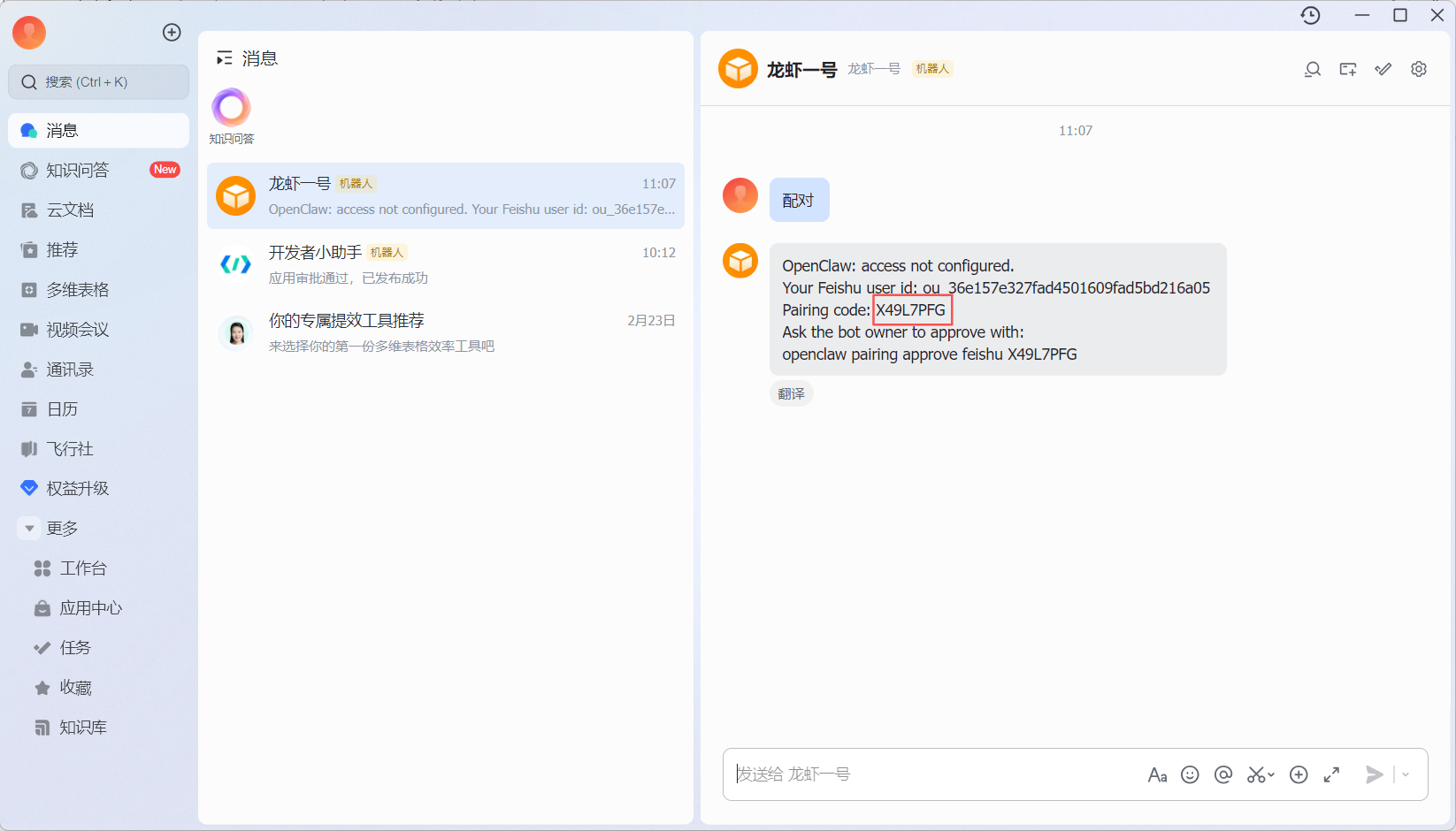Open 视频会议 video meetings
1456x831 pixels.
[98, 330]
